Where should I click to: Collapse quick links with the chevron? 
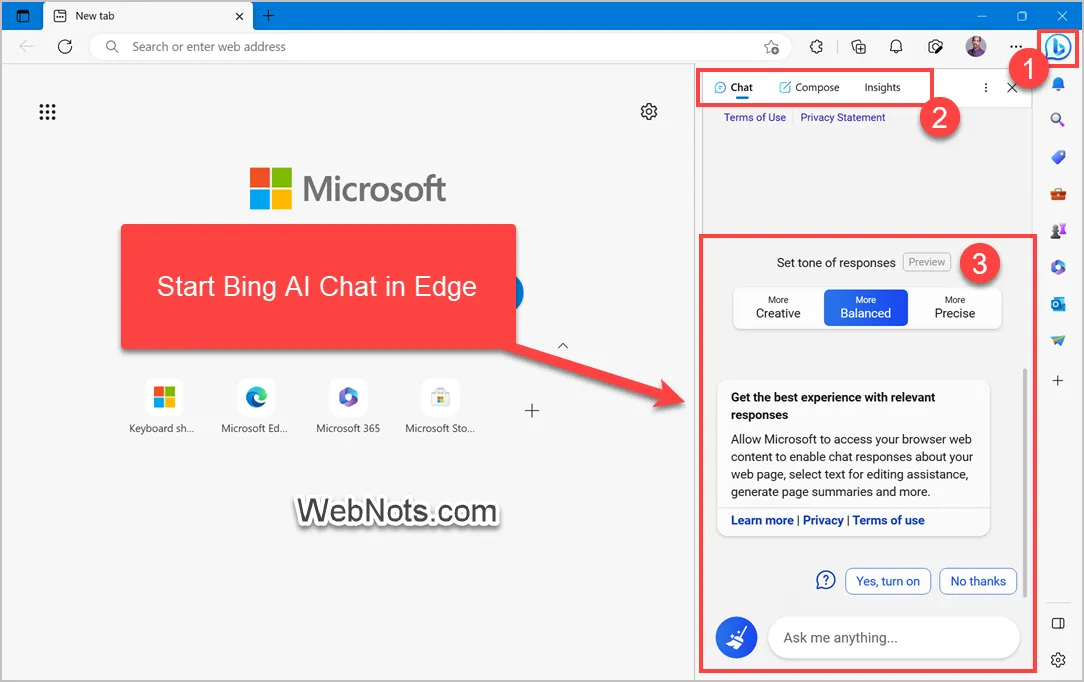[563, 345]
